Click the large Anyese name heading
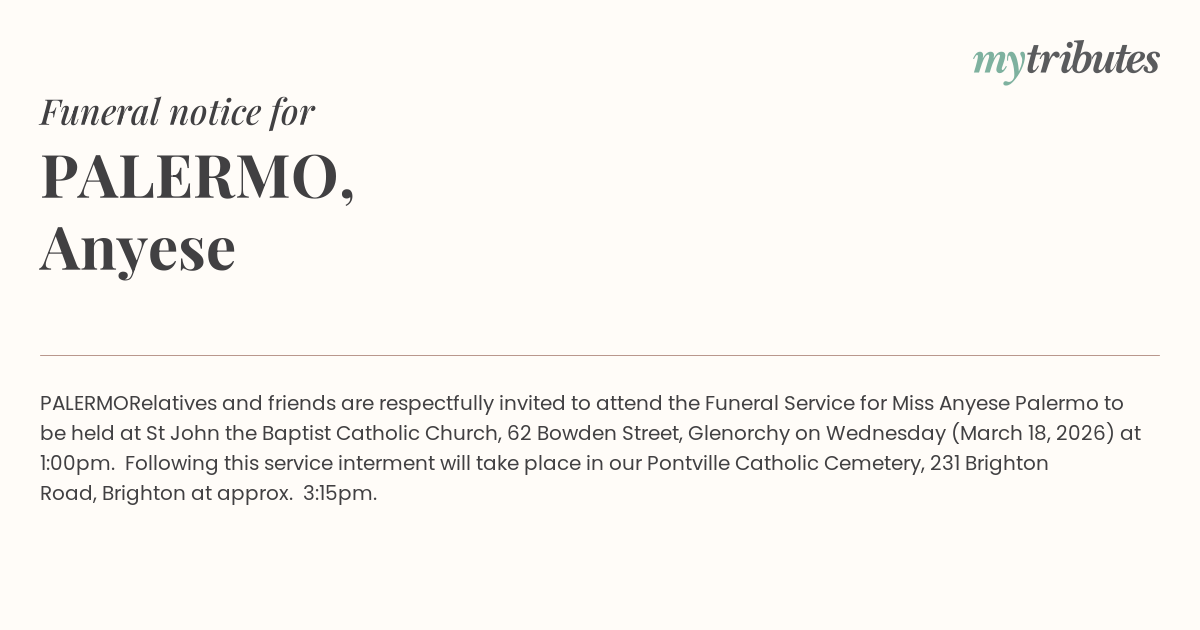This screenshot has width=1200, height=630. click(138, 248)
